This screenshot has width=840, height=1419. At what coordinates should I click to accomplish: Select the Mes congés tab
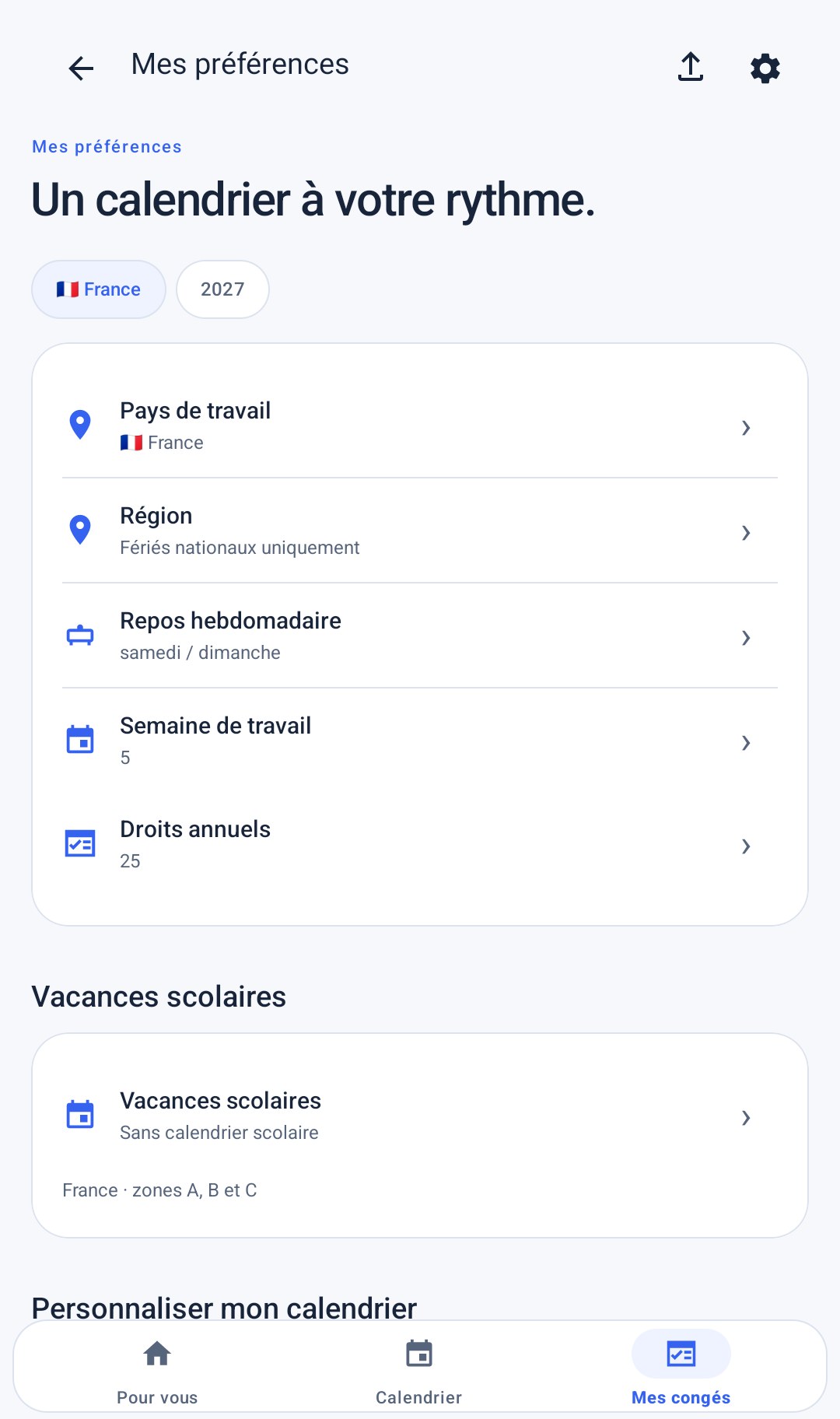[x=681, y=1372]
